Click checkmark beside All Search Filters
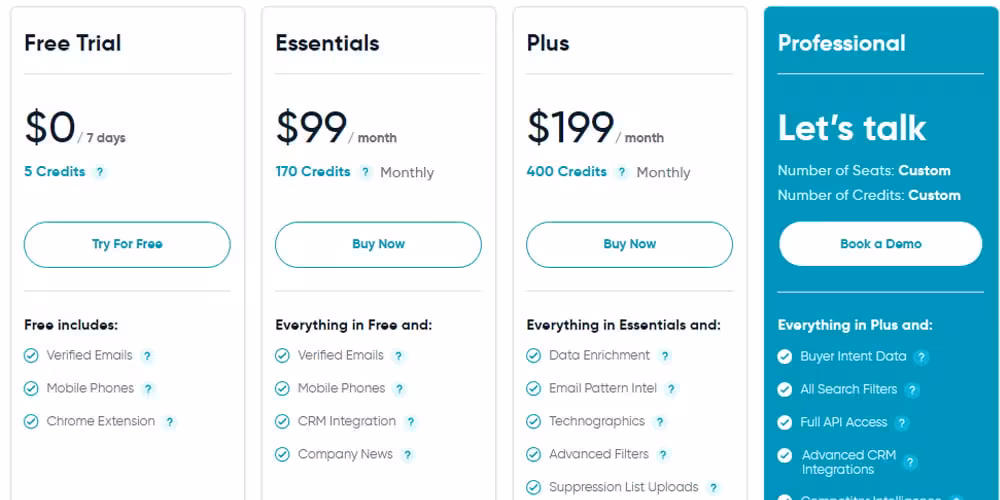Image resolution: width=1000 pixels, height=500 pixels. click(x=785, y=390)
